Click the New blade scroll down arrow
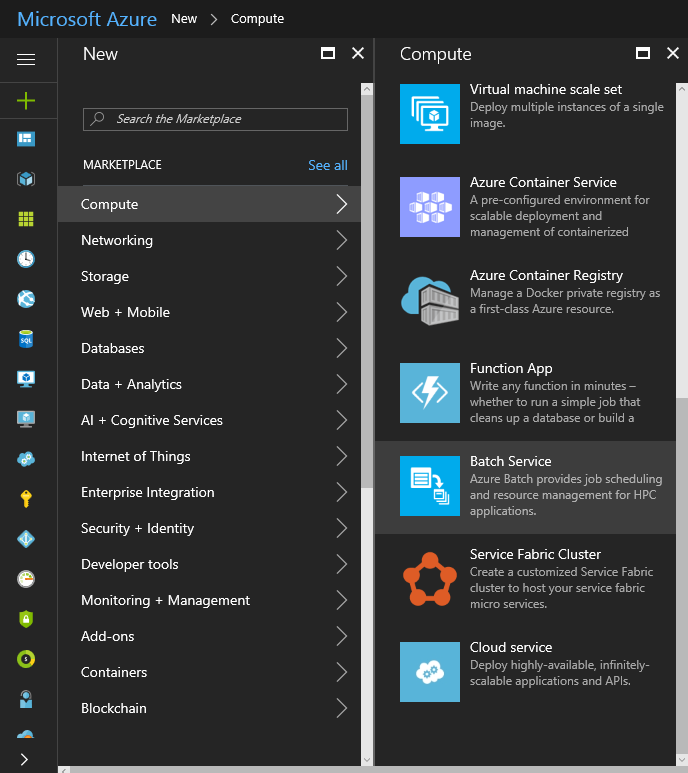 367,760
